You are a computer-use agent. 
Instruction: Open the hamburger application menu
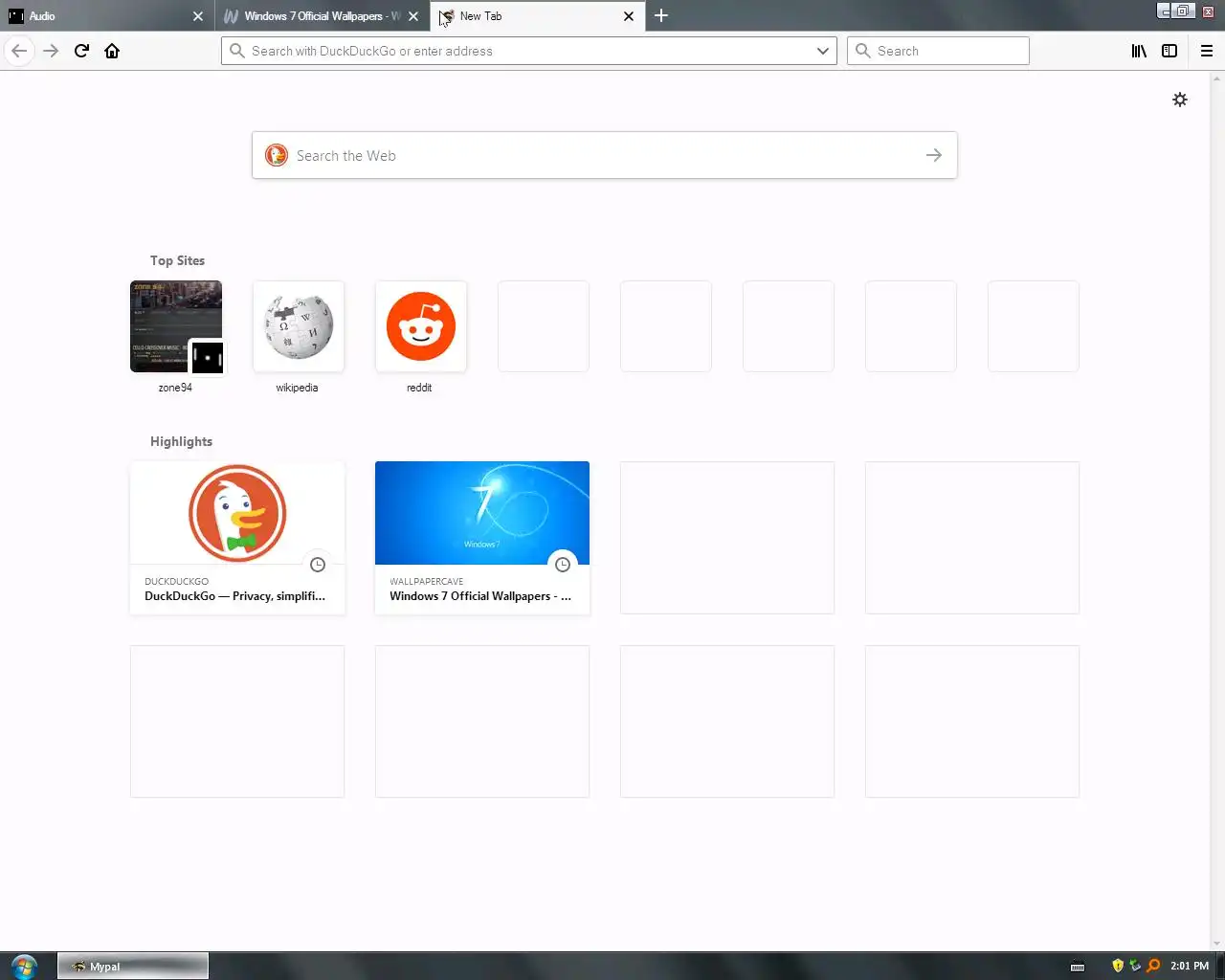pos(1207,51)
